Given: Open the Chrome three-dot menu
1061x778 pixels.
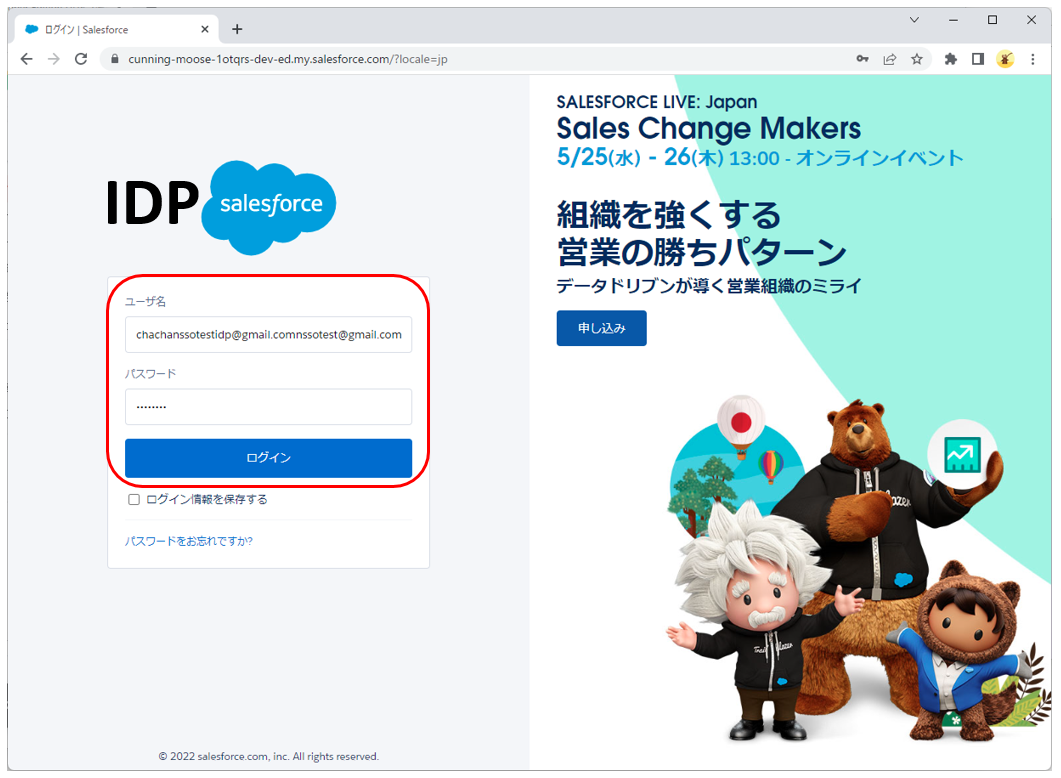Looking at the screenshot, I should 1032,59.
